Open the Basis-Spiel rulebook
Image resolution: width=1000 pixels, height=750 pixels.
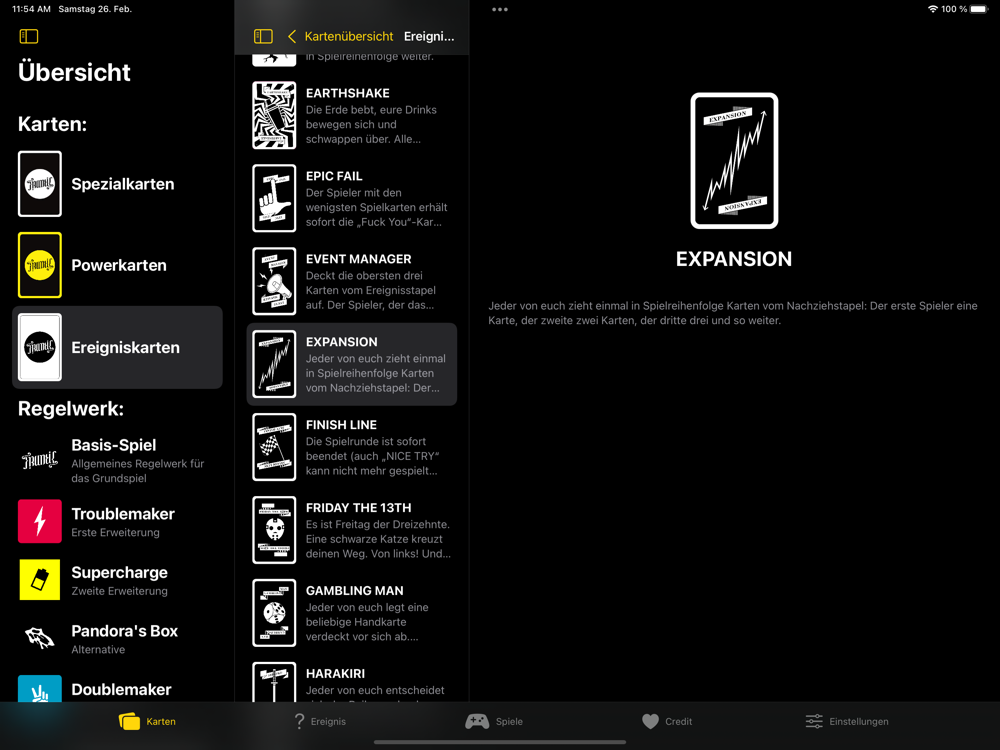[117, 460]
